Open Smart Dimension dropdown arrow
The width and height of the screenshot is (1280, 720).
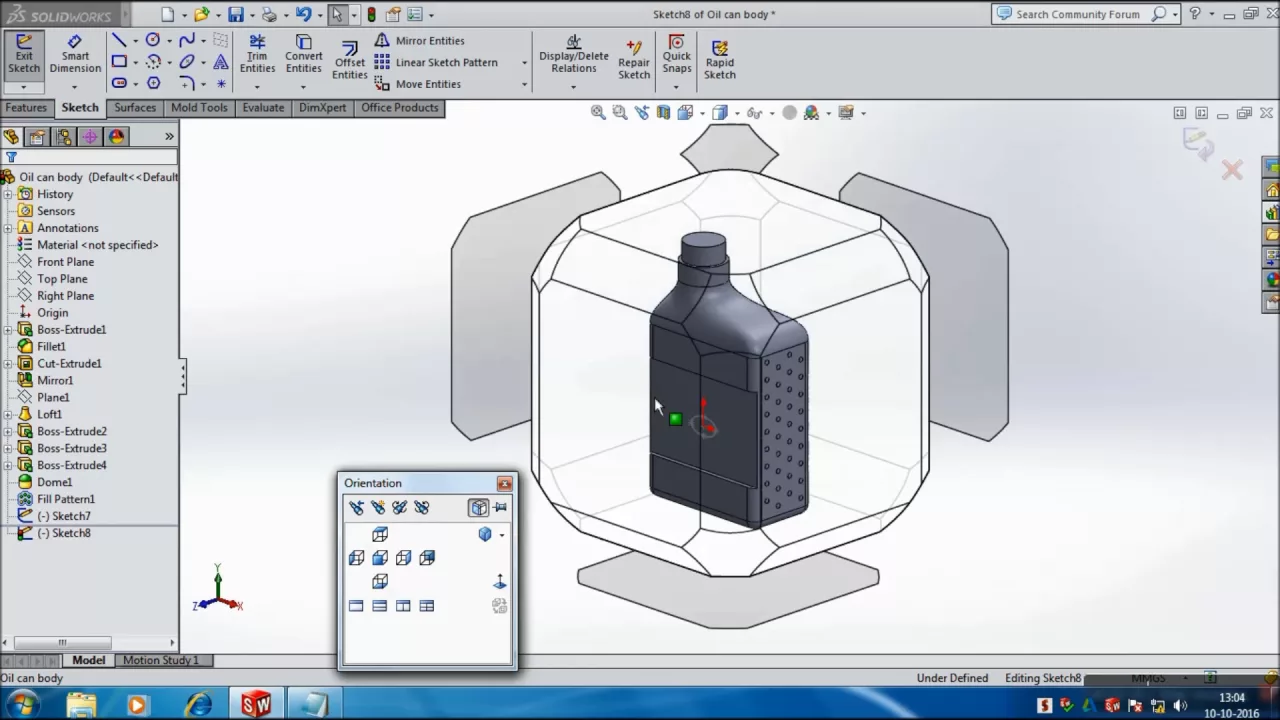tap(74, 87)
